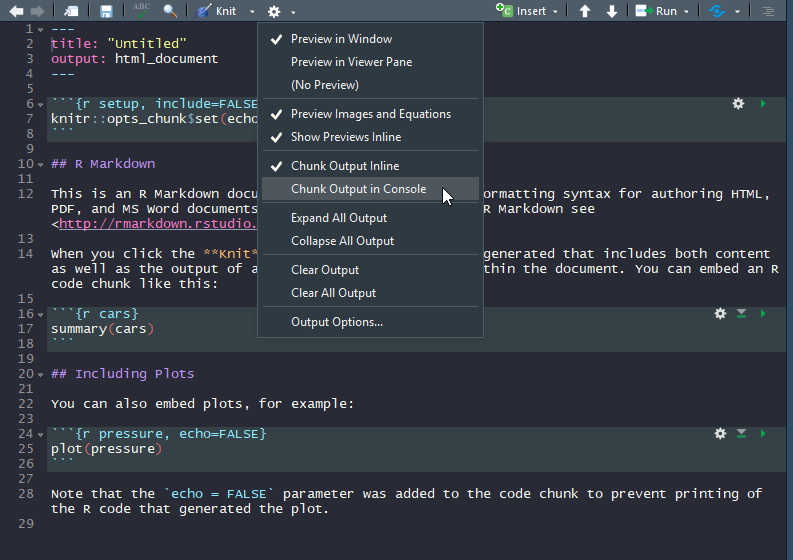Toggle Preview Images and Equations
Image resolution: width=793 pixels, height=560 pixels.
coord(370,114)
